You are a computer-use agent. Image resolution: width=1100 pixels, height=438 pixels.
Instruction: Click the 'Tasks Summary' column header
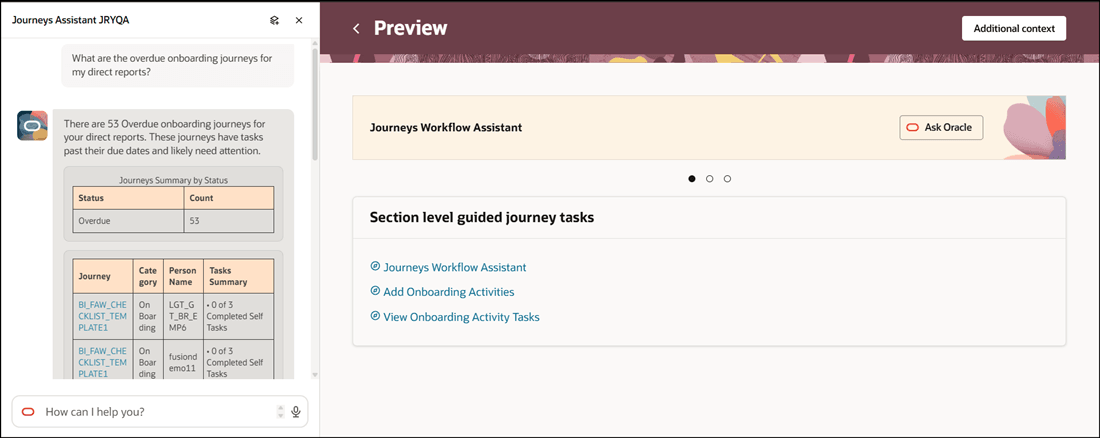[239, 276]
